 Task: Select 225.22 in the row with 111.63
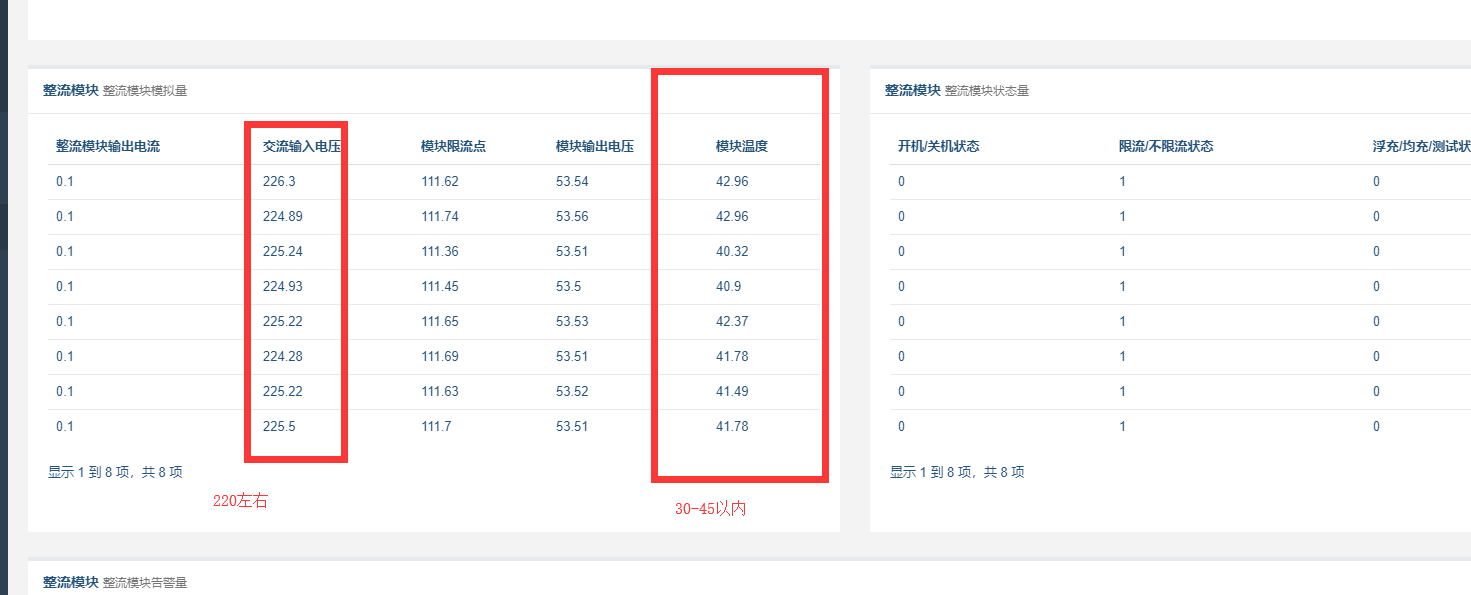pos(283,391)
